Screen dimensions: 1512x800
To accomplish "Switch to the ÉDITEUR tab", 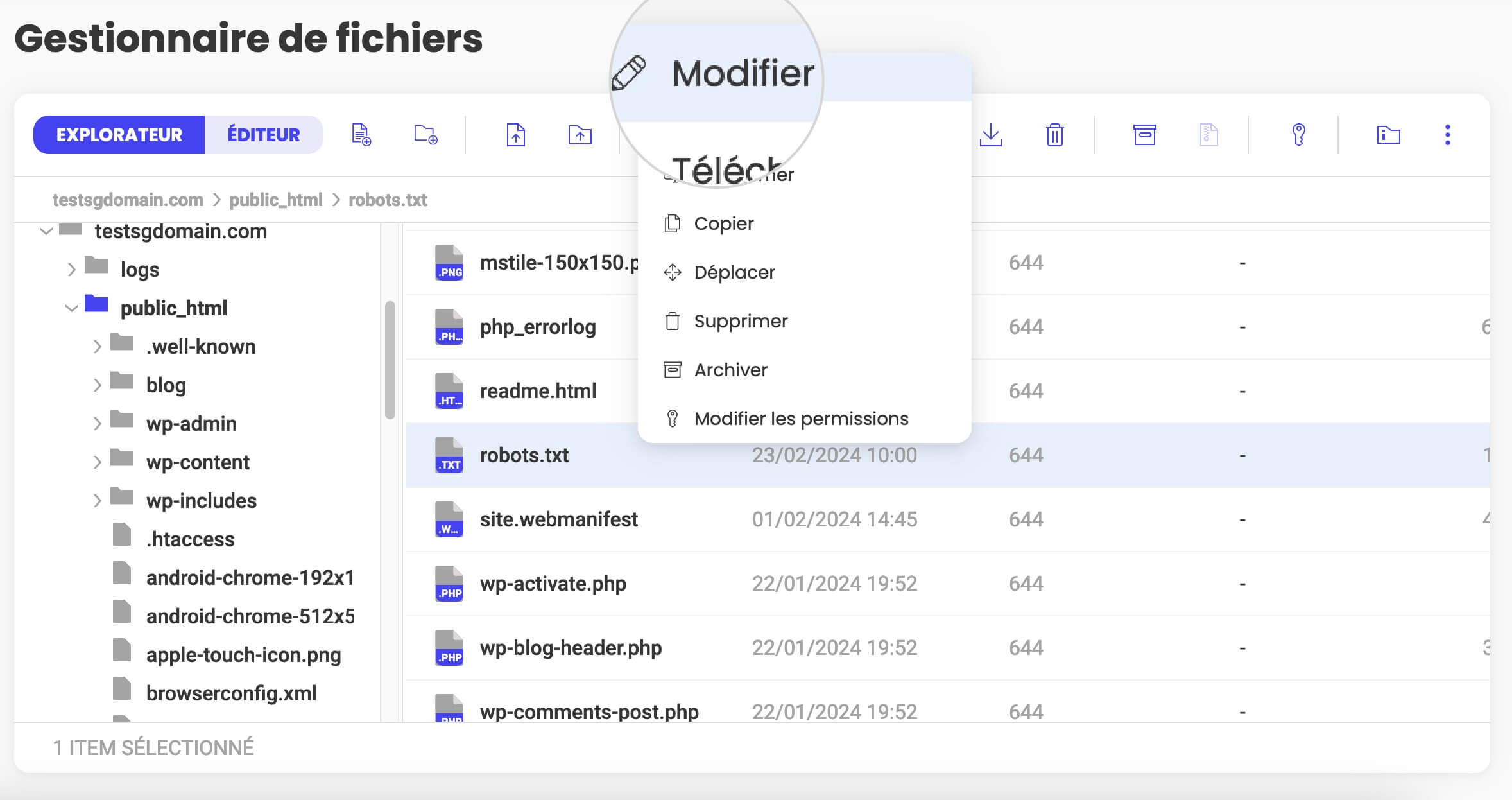I will click(x=264, y=135).
